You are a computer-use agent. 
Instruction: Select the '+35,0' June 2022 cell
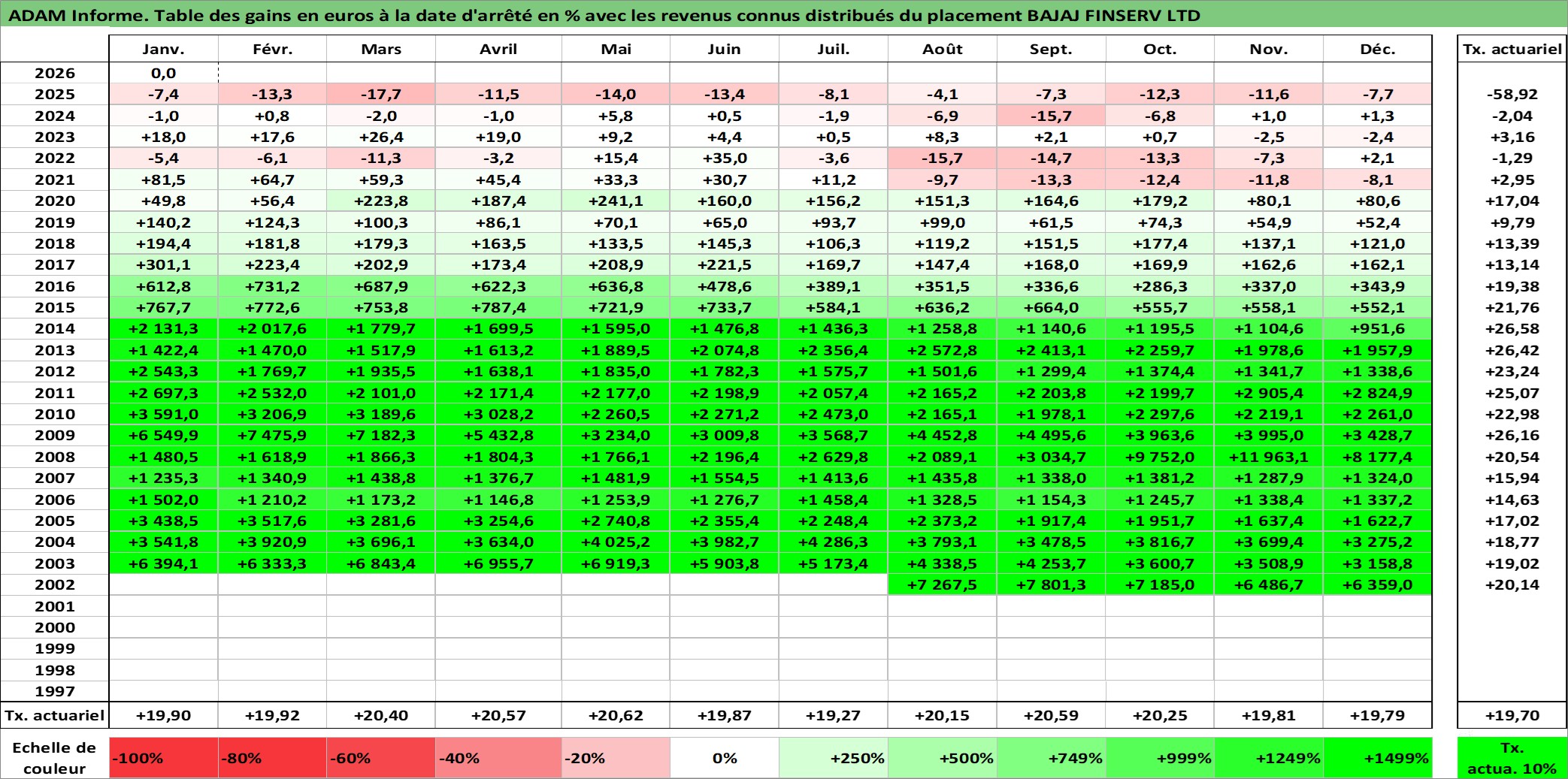725,158
